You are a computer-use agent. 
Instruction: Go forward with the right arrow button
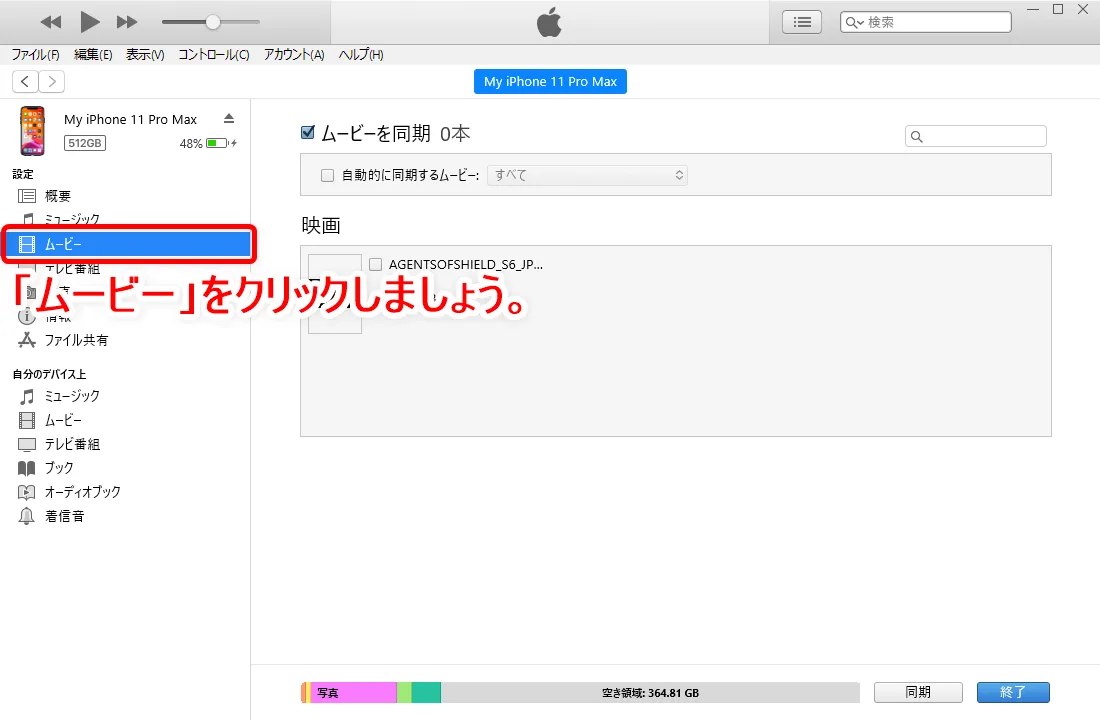[x=52, y=81]
